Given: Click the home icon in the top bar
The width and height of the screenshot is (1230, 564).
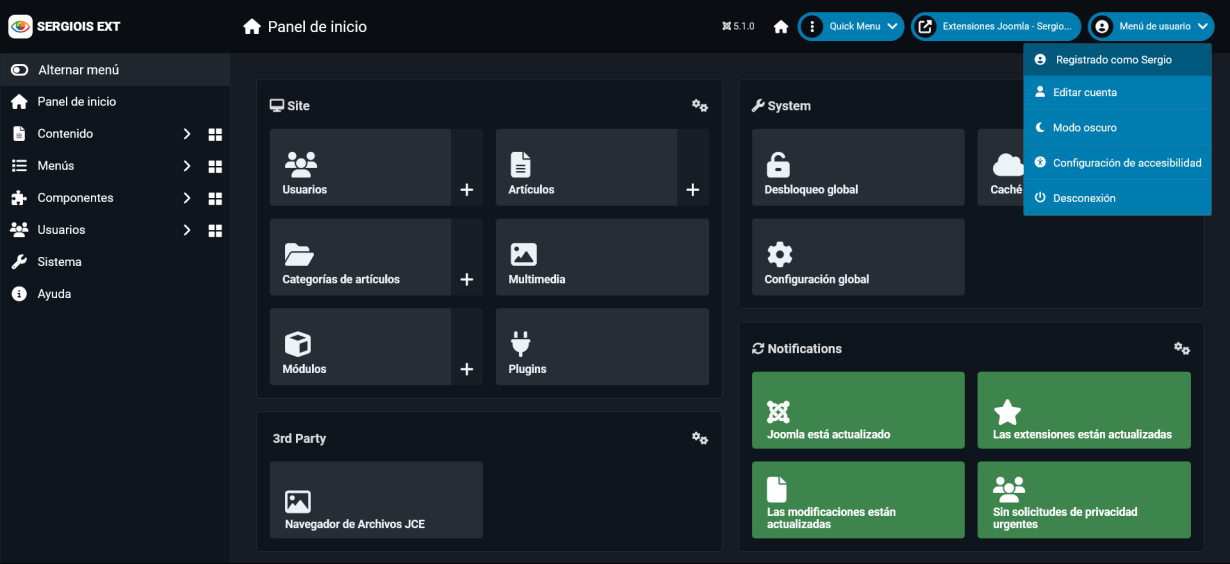Looking at the screenshot, I should pyautogui.click(x=781, y=27).
